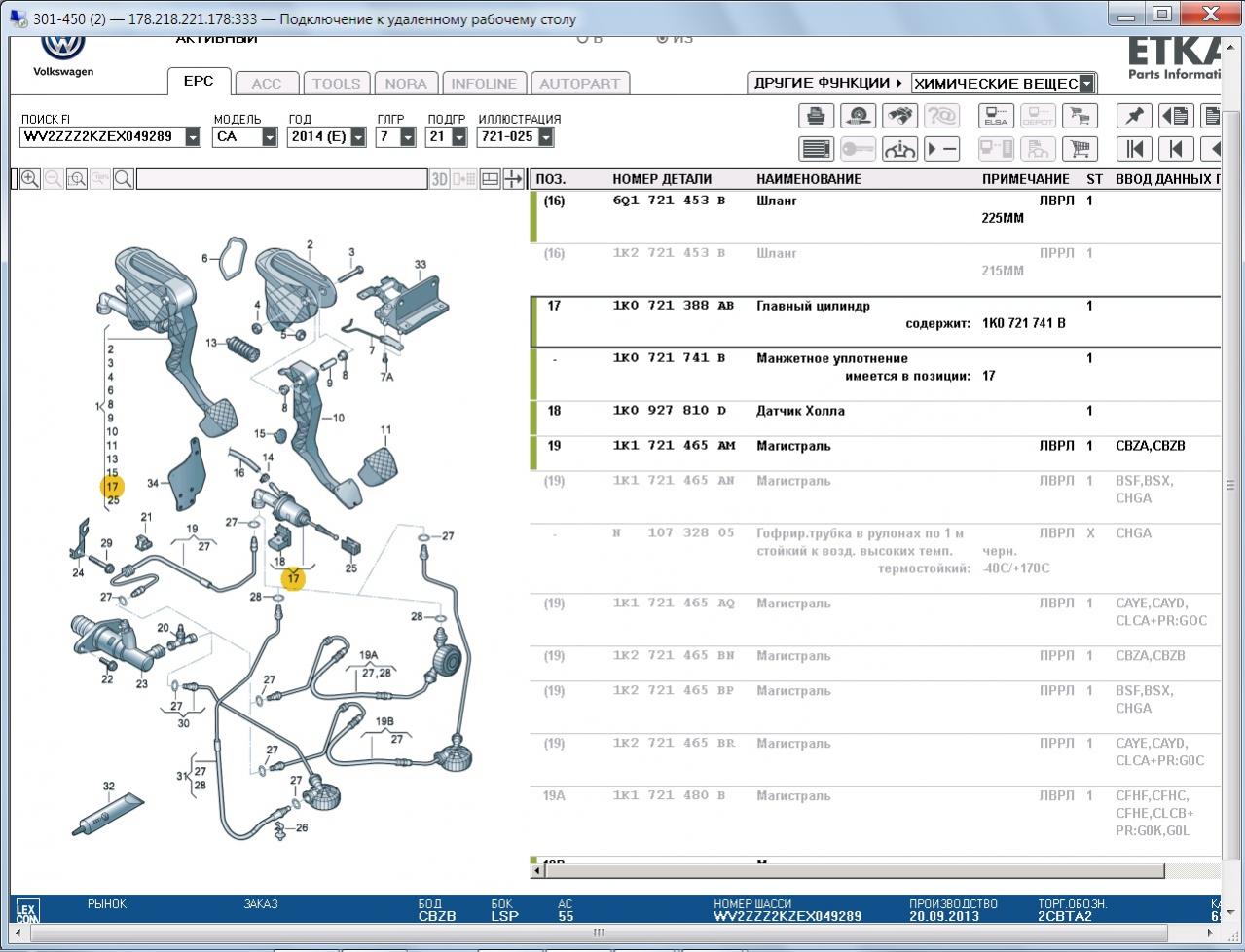This screenshot has width=1245, height=952.
Task: Switch to the TOOLS tab
Action: click(337, 84)
